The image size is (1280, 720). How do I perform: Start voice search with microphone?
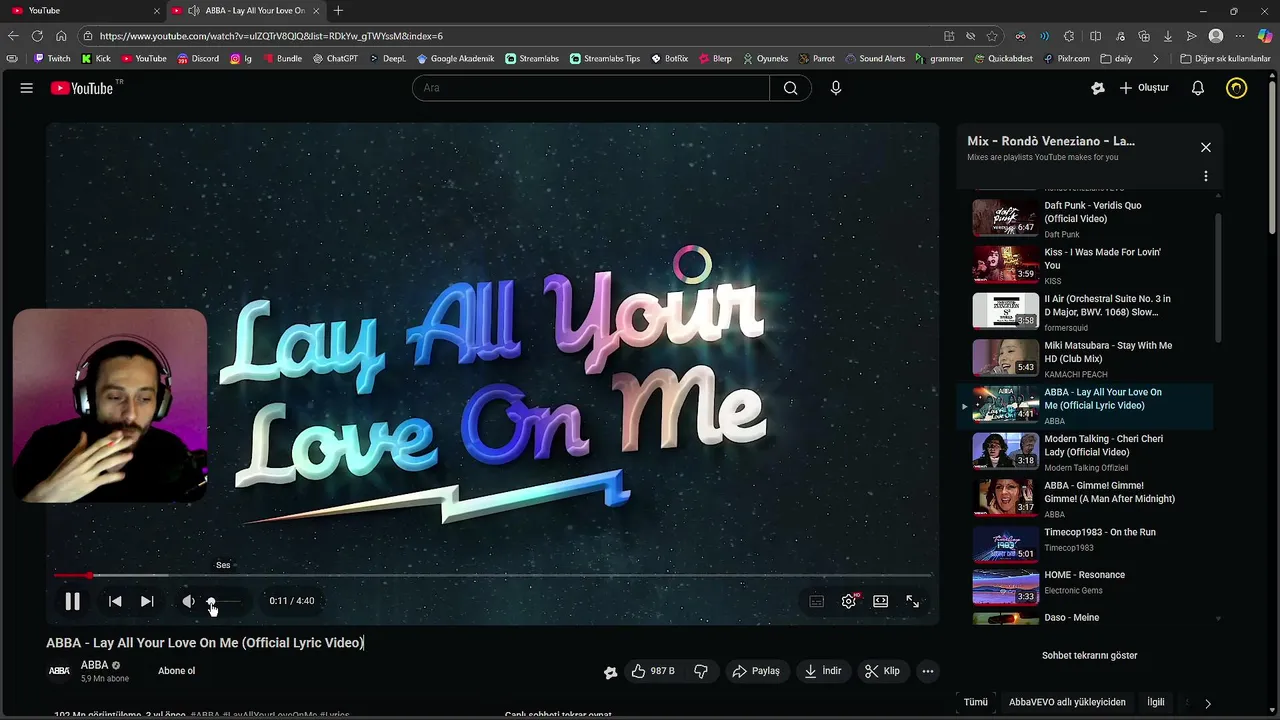836,88
